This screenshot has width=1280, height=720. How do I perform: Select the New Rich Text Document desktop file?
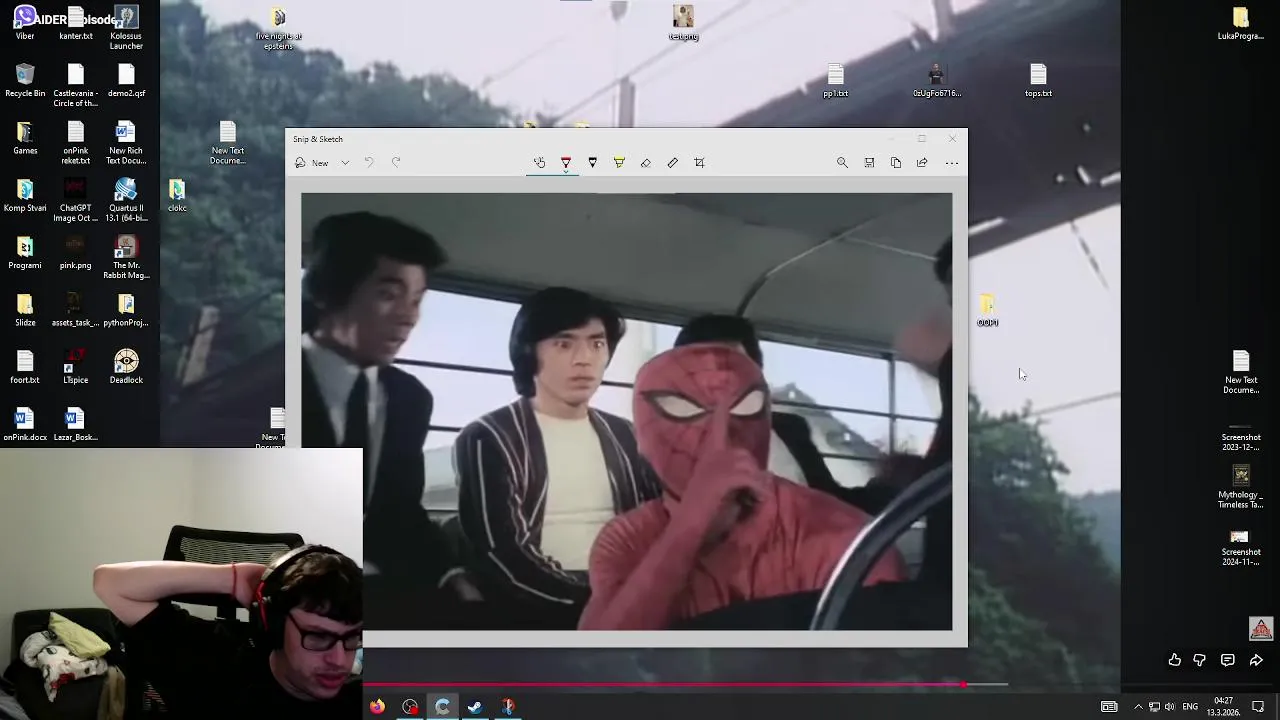[x=126, y=144]
